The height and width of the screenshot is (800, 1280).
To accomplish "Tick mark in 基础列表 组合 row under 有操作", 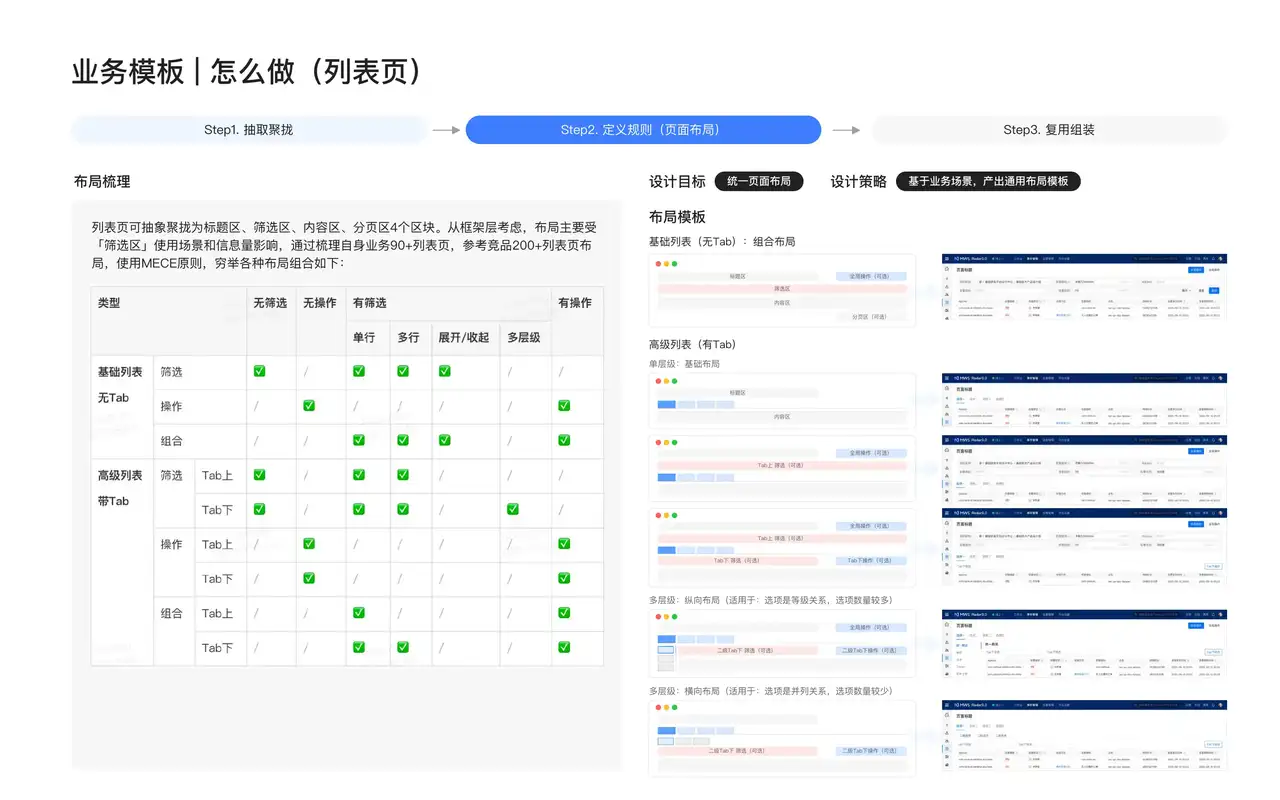I will [564, 440].
